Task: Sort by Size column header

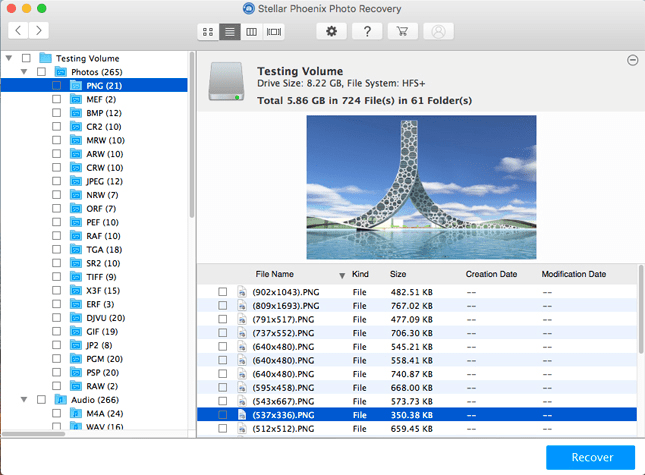Action: pyautogui.click(x=398, y=274)
